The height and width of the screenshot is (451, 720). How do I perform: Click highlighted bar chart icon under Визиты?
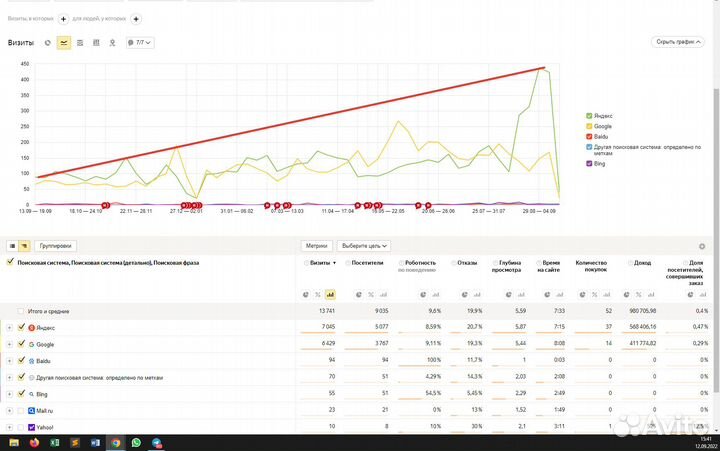pyautogui.click(x=330, y=294)
